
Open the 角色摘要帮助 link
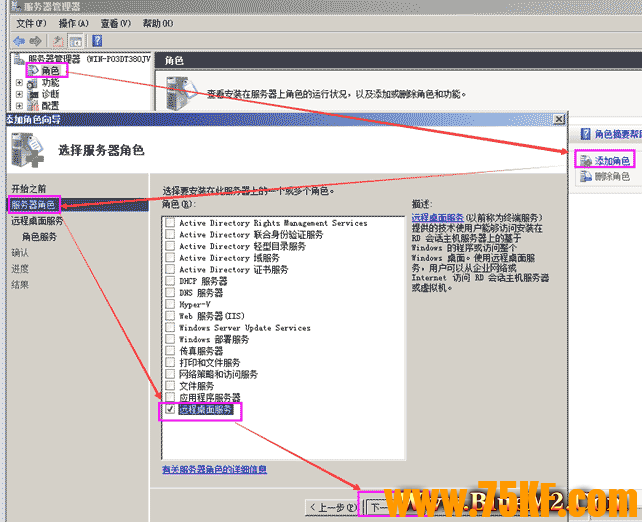click(x=618, y=134)
